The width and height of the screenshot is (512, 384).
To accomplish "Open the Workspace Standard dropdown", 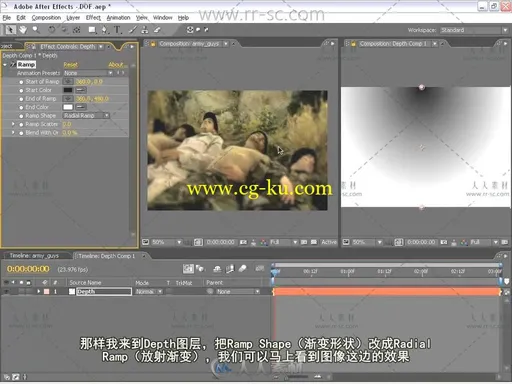I will point(474,30).
